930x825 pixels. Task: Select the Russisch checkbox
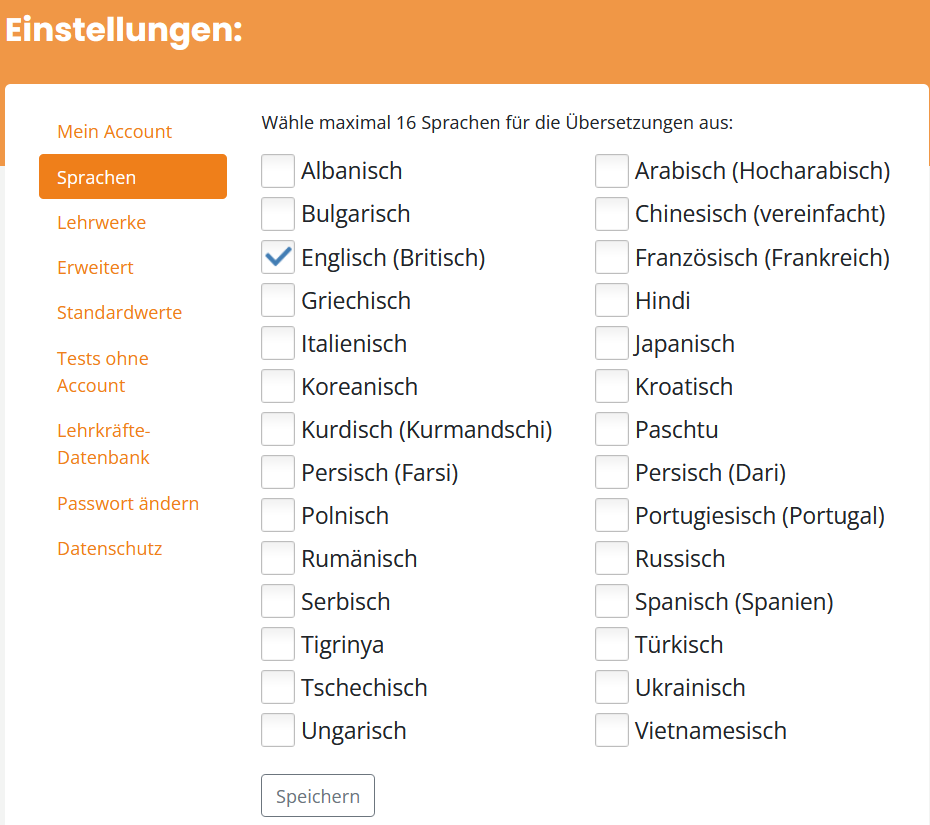pyautogui.click(x=611, y=558)
